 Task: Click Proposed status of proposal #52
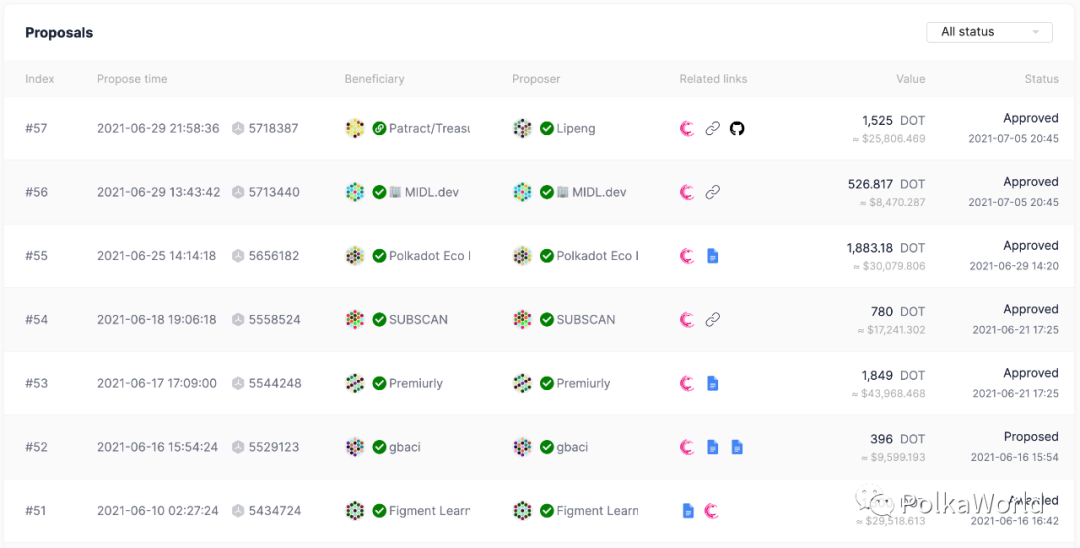point(1031,436)
